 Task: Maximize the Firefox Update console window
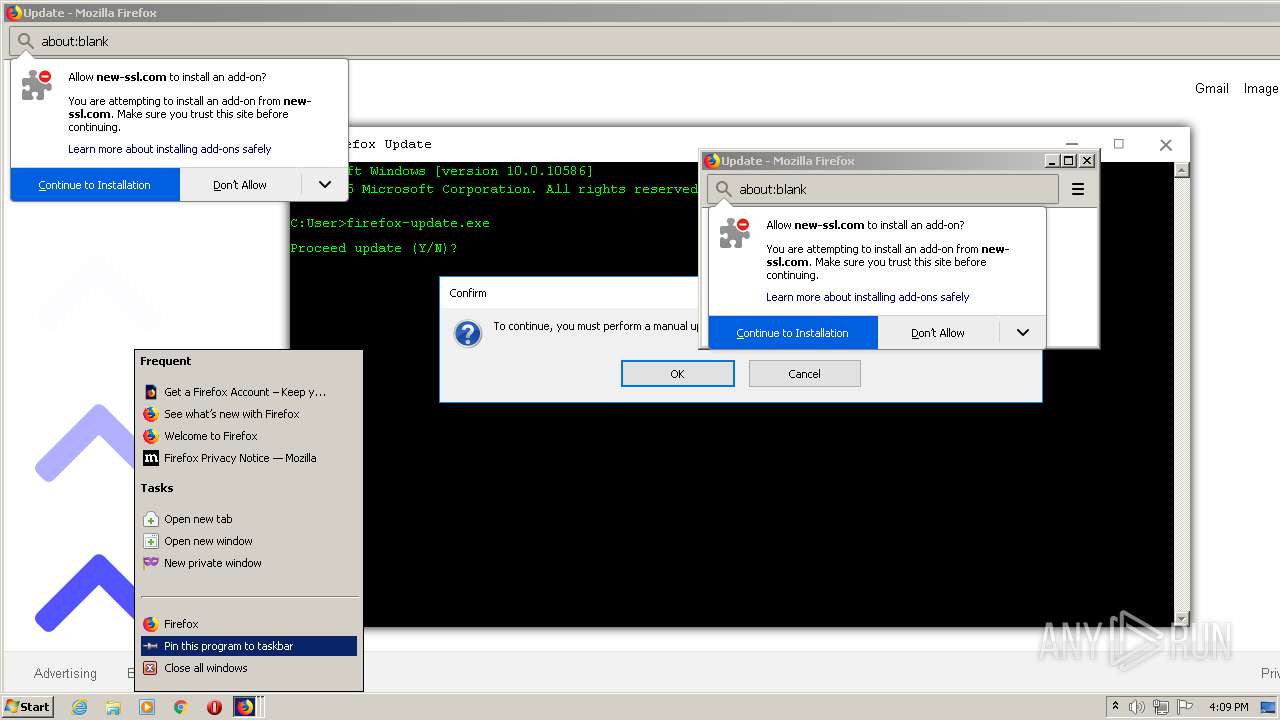[1119, 144]
